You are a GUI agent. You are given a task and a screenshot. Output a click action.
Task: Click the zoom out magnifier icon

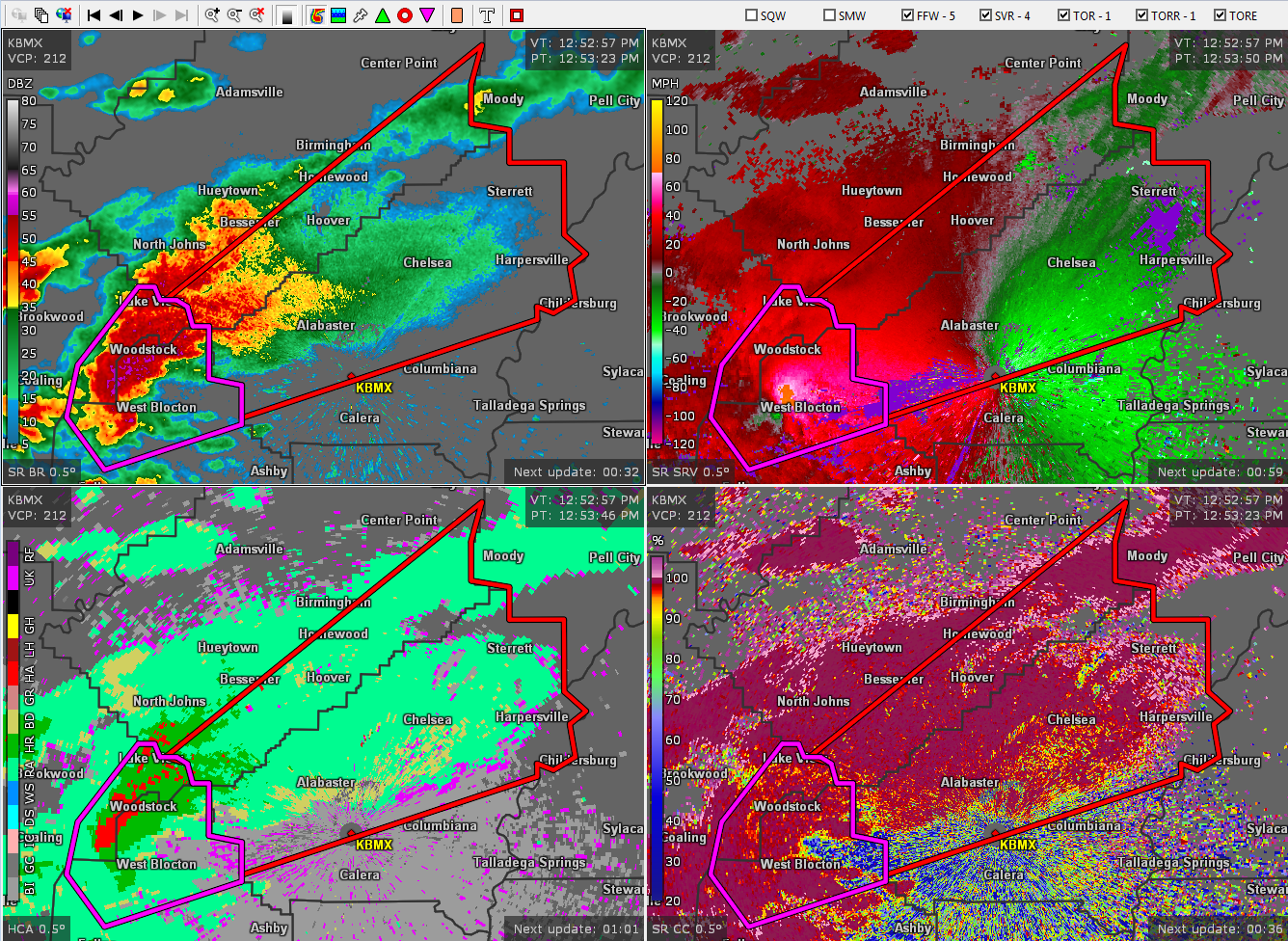click(x=234, y=15)
